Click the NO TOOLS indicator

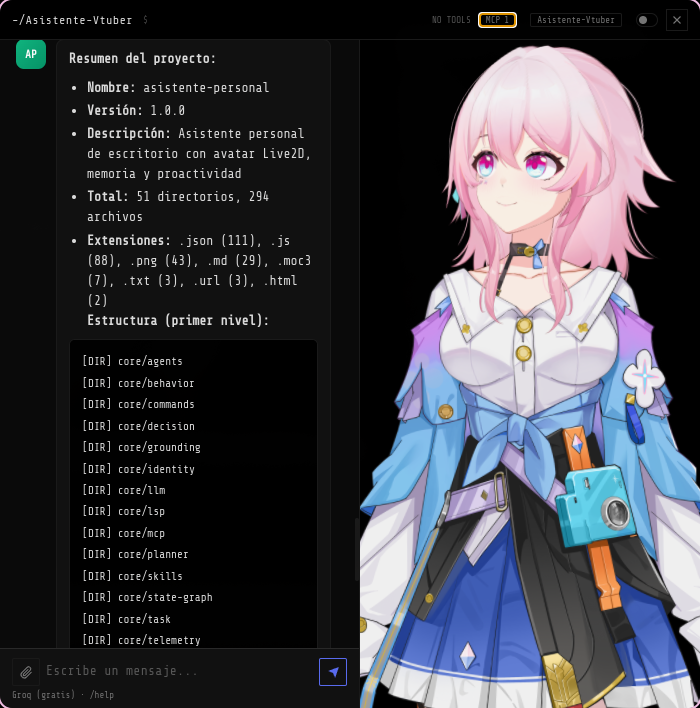(x=451, y=20)
